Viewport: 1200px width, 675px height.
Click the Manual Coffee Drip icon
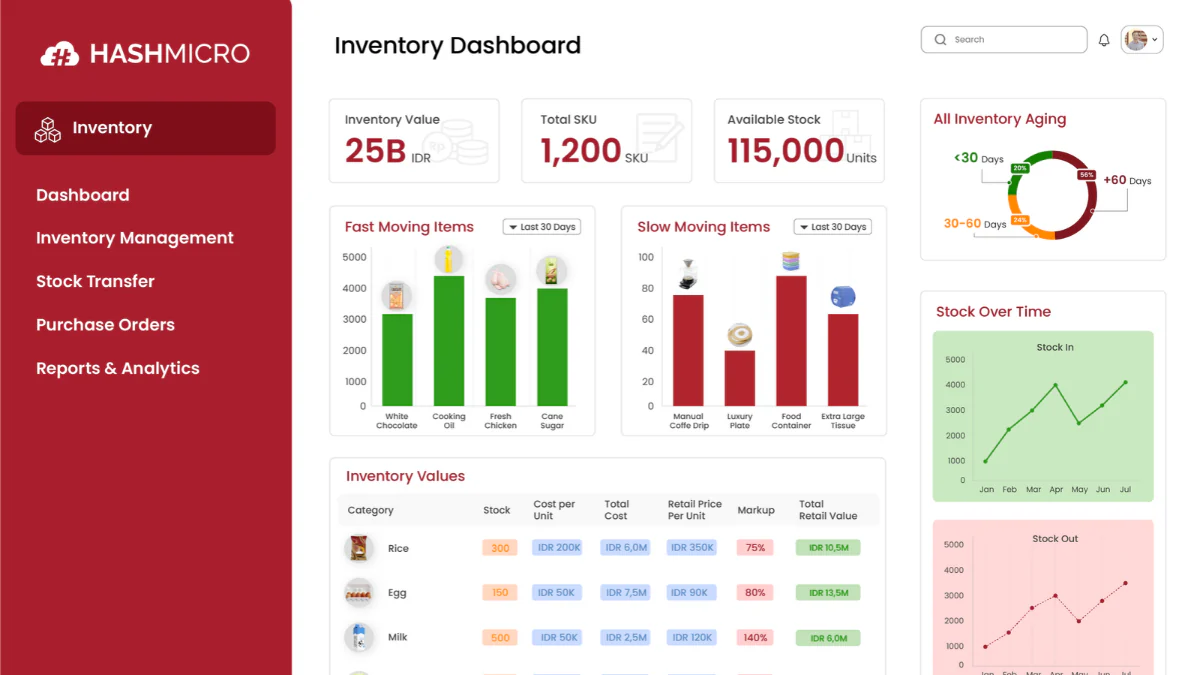pos(688,275)
